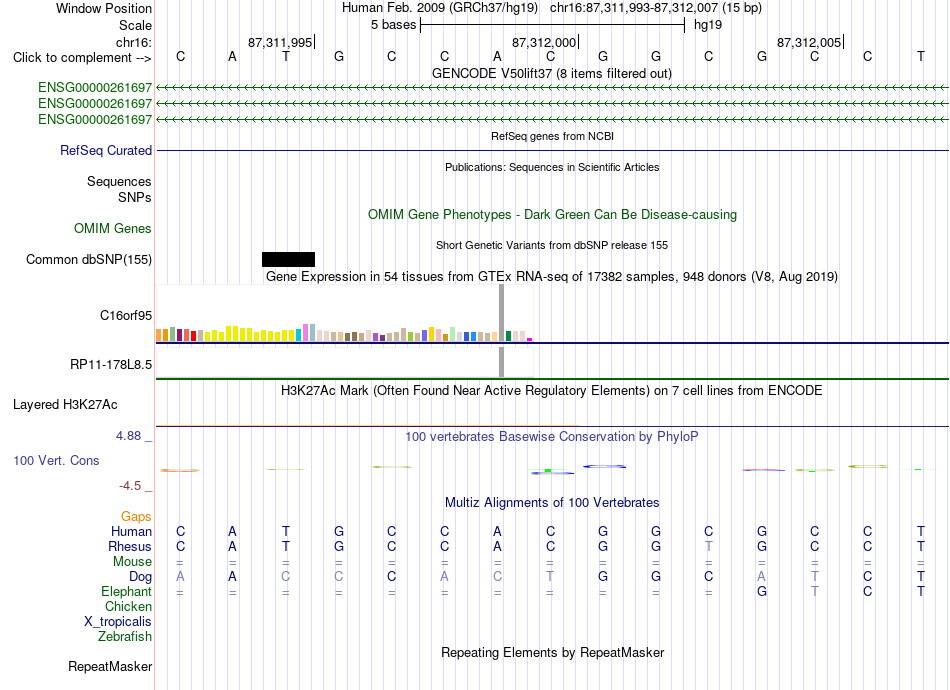Select the Elephant alignment row label

(127, 592)
